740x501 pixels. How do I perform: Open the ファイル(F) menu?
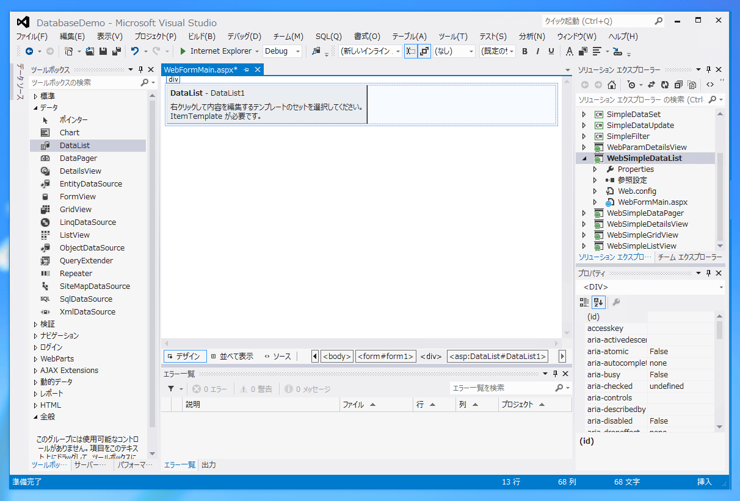[x=32, y=36]
